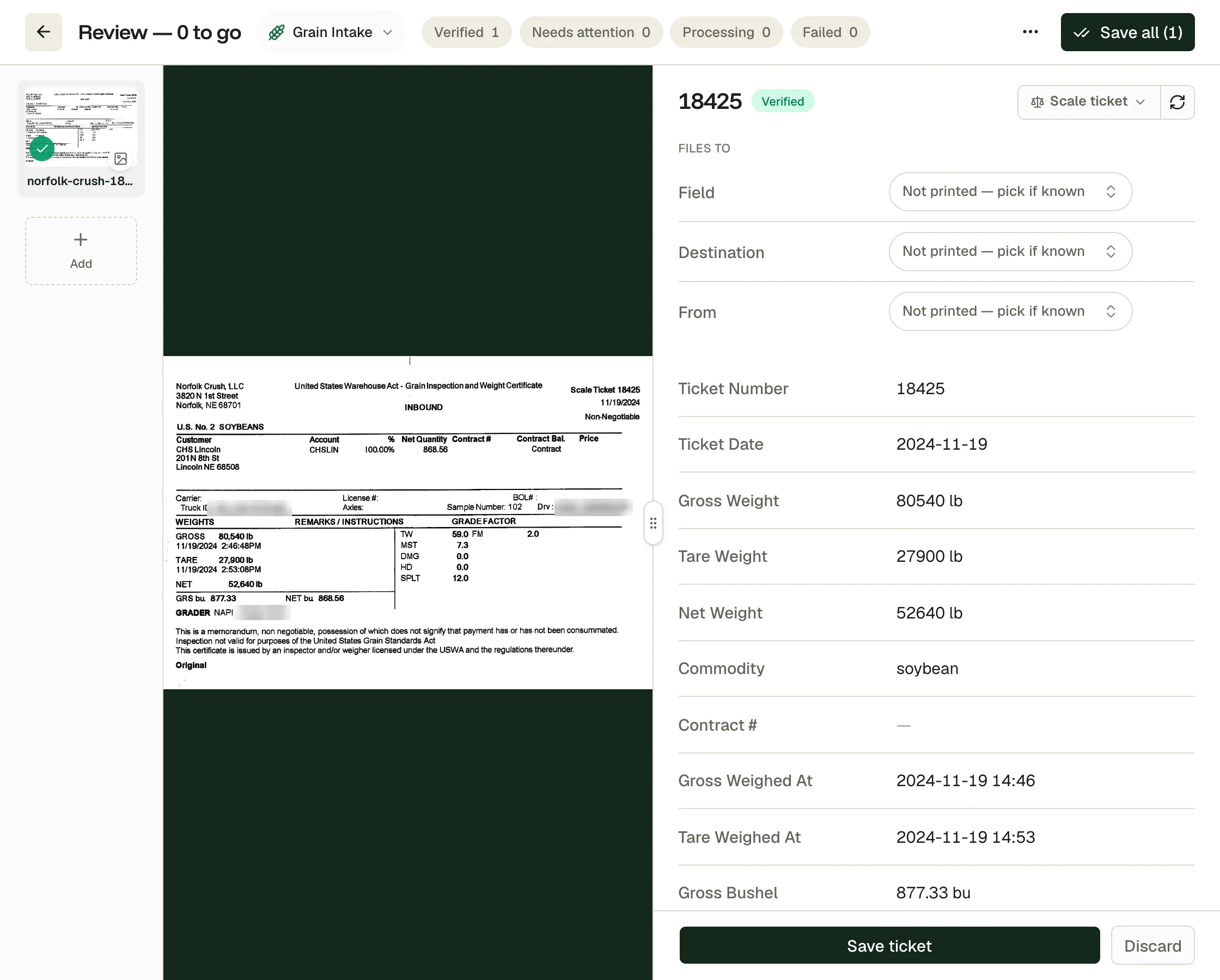1220x980 pixels.
Task: Click the Discard button
Action: click(x=1152, y=946)
